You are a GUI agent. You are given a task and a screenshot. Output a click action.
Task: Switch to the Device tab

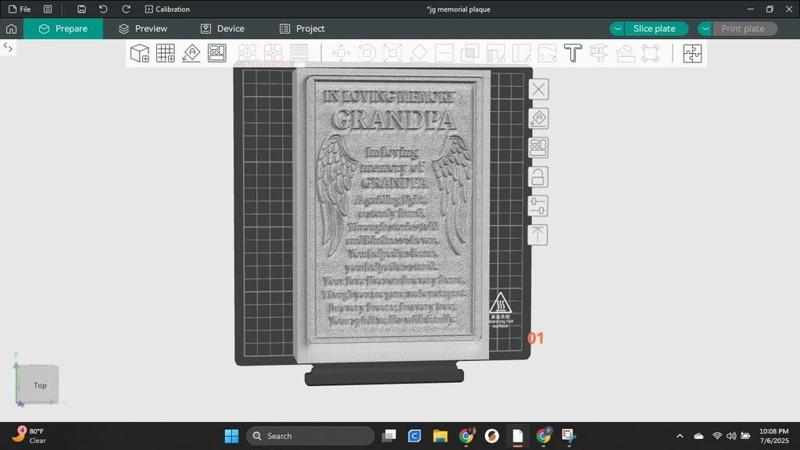222,29
